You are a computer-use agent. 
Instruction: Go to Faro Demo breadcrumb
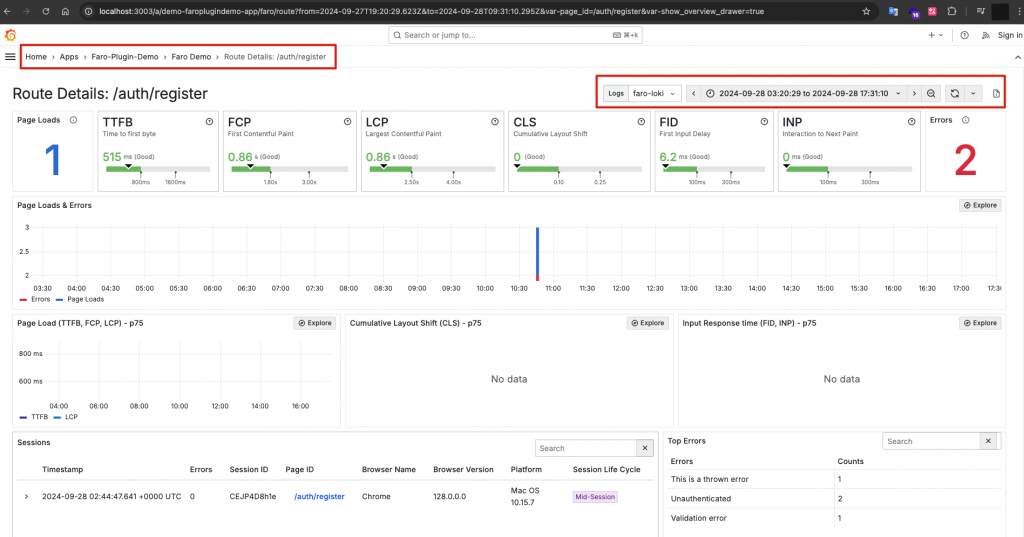coord(191,57)
